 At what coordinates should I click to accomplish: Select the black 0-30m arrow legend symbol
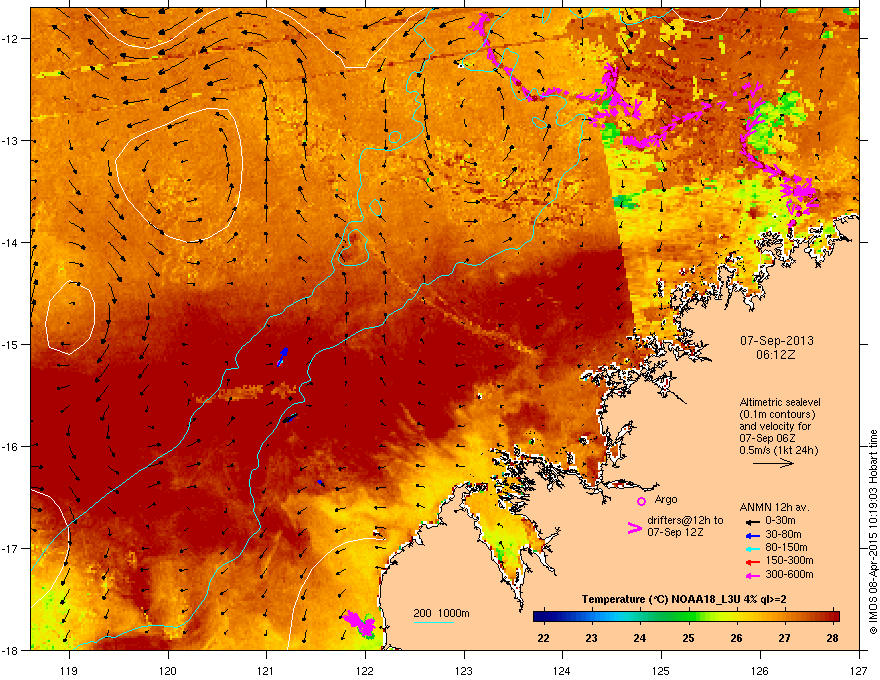point(751,522)
